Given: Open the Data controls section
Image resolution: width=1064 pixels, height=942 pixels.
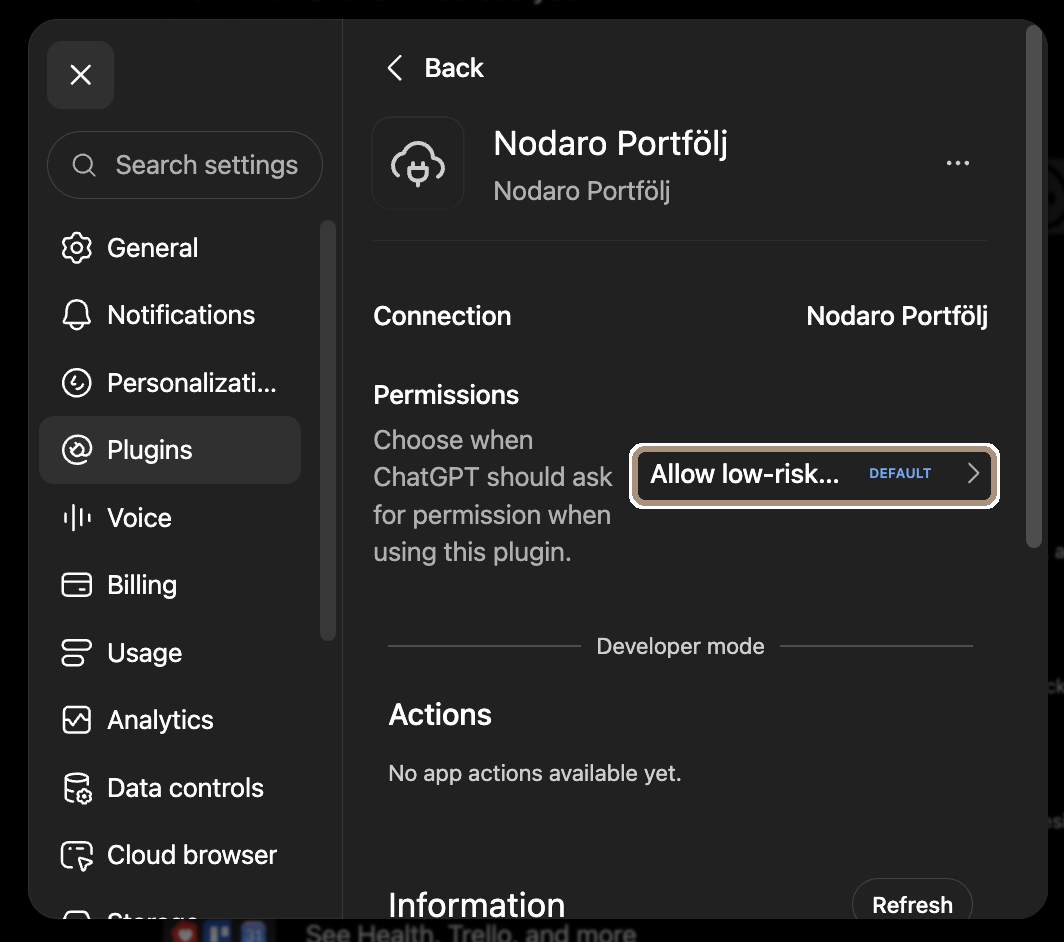Looking at the screenshot, I should (170, 788).
